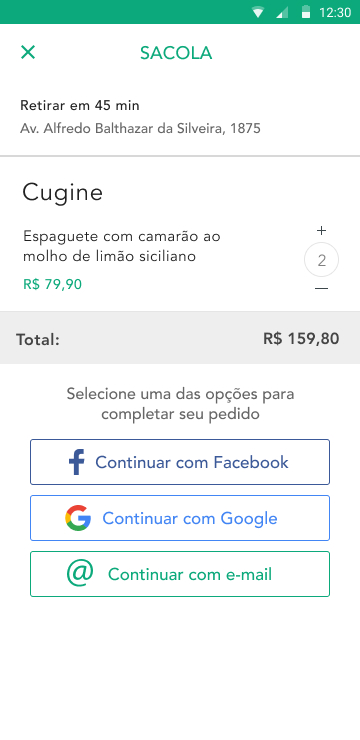Tap the quantity circle showing 2
The width and height of the screenshot is (360, 740).
coord(321,260)
